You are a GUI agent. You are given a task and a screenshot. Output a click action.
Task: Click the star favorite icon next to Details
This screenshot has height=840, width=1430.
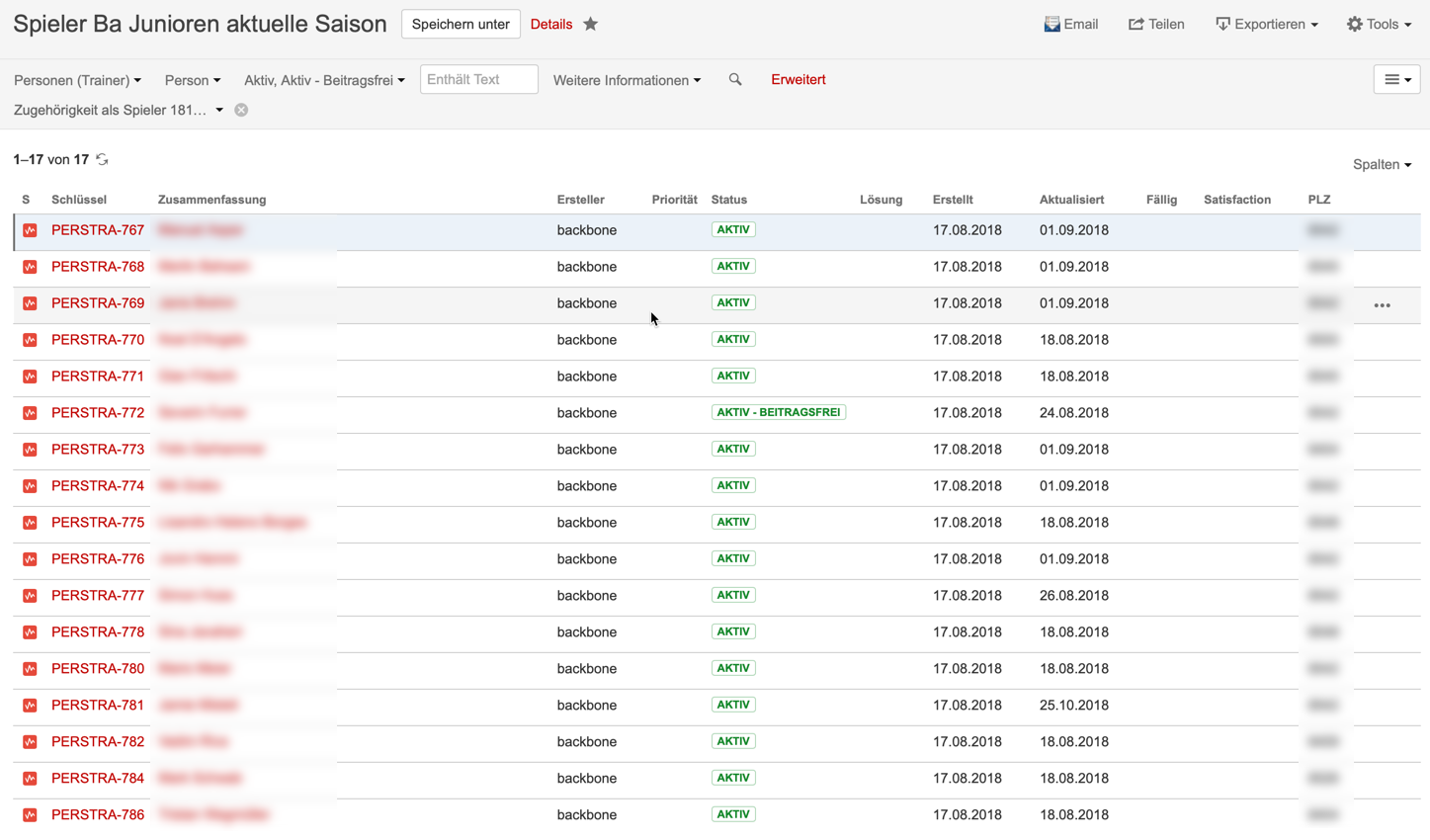[x=591, y=24]
